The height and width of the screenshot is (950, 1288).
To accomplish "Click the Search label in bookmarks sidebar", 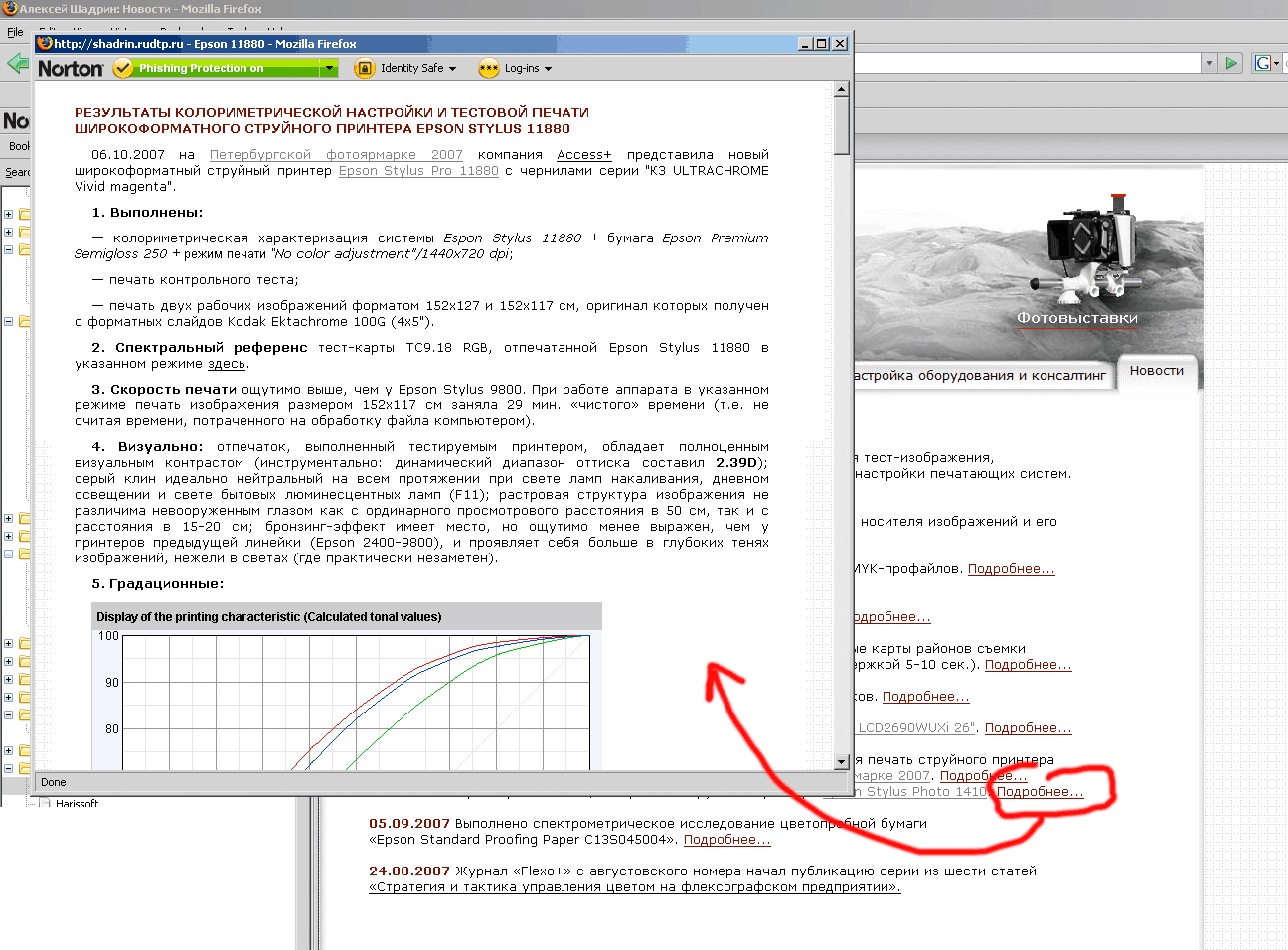I will point(18,172).
